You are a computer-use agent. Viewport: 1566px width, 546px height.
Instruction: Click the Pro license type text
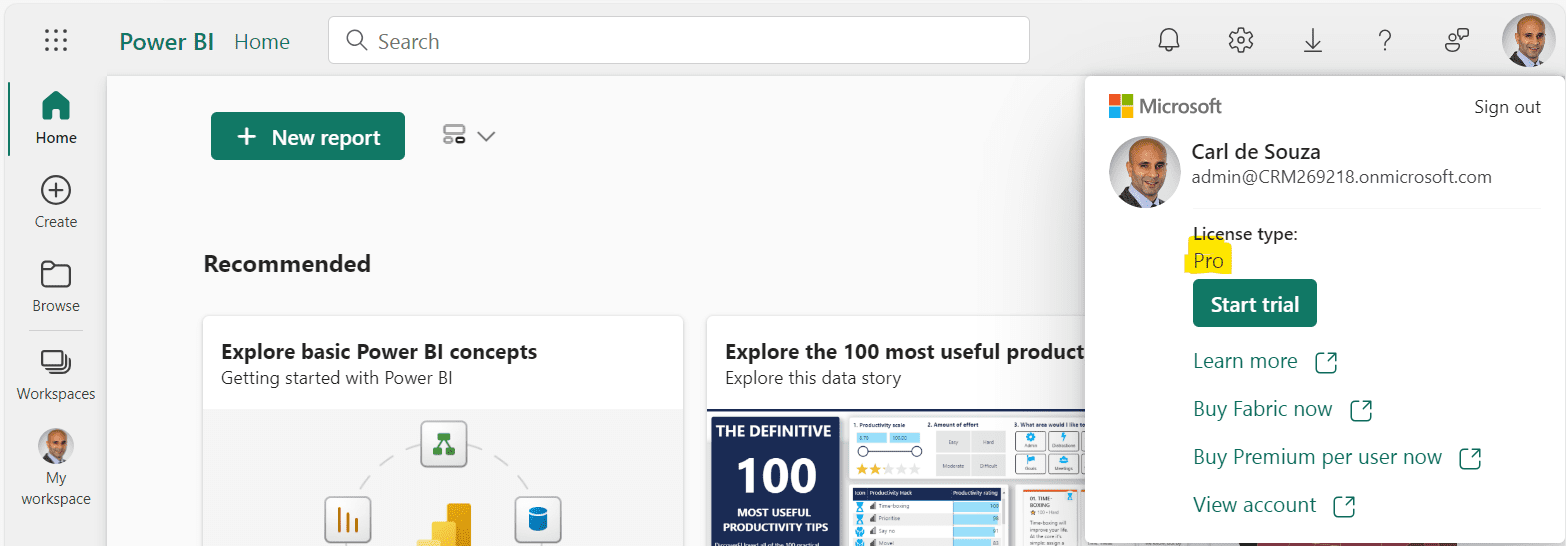pos(1209,261)
